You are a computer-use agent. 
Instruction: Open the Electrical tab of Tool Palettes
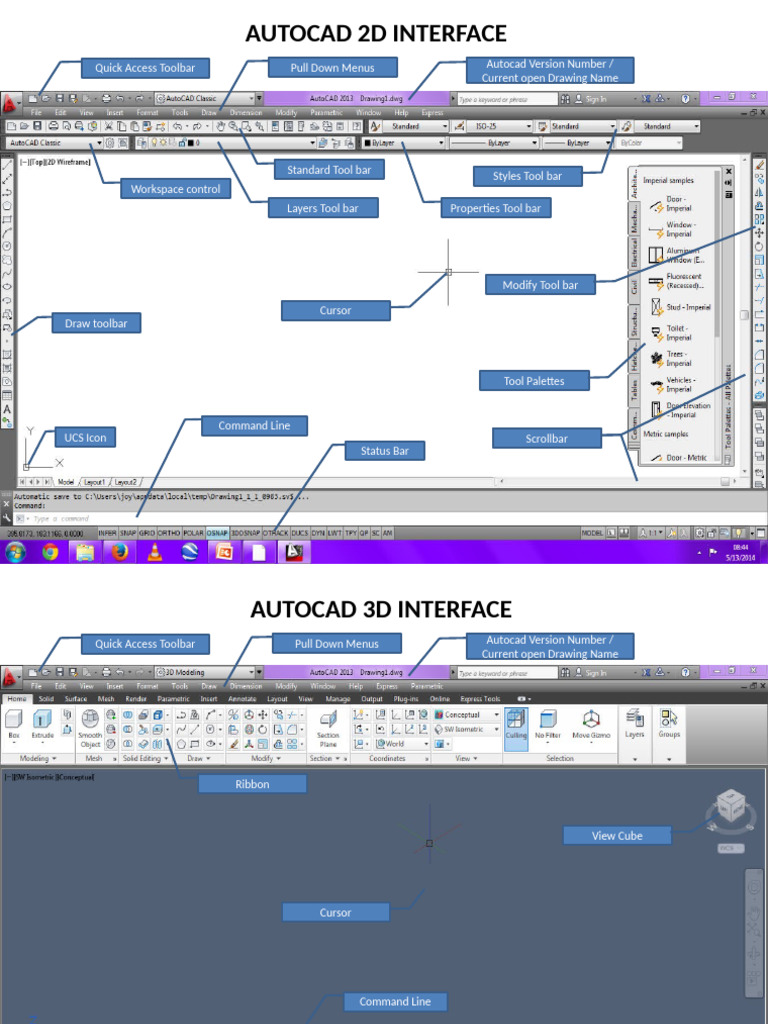tap(633, 252)
